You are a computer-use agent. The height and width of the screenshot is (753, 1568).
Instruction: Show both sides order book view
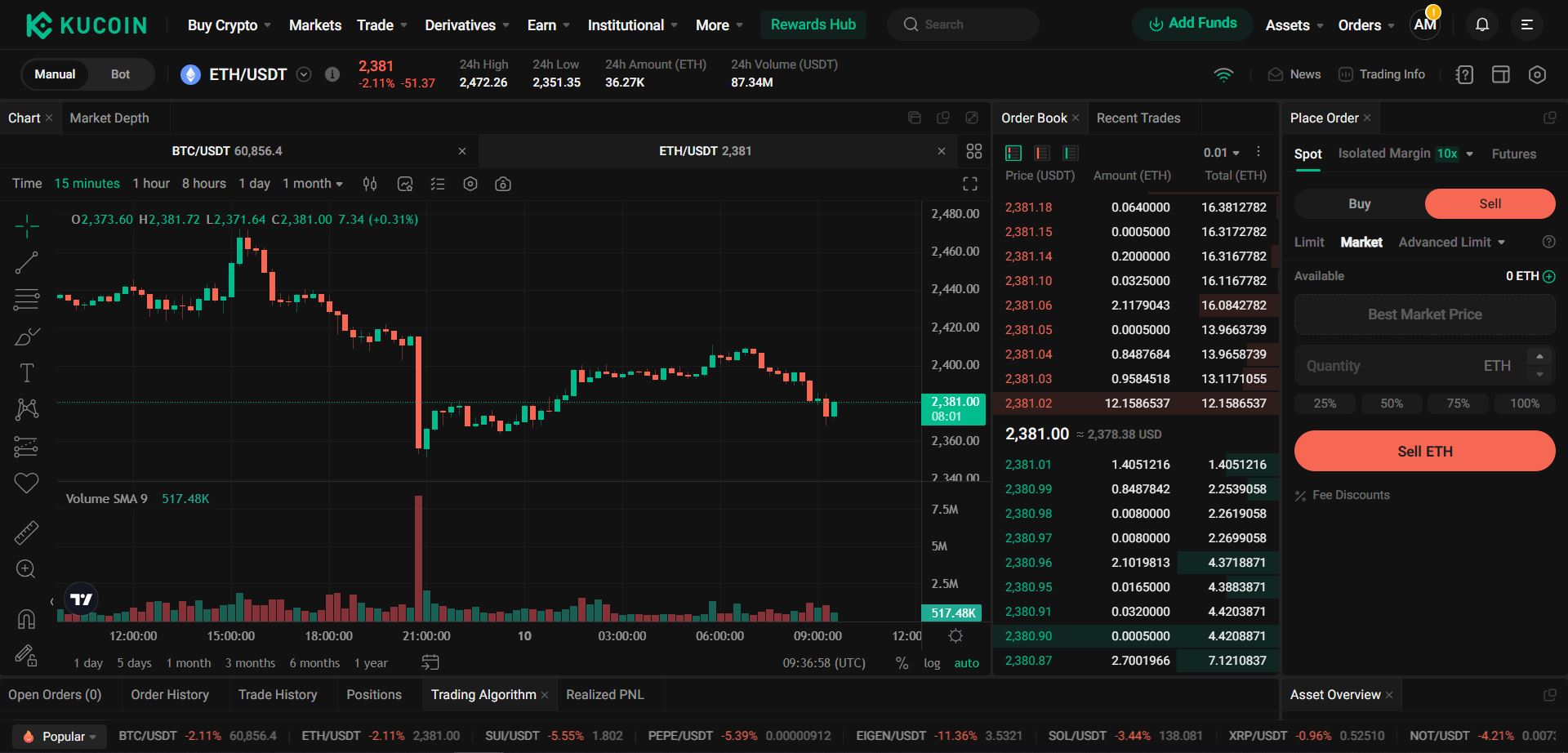pos(1013,153)
